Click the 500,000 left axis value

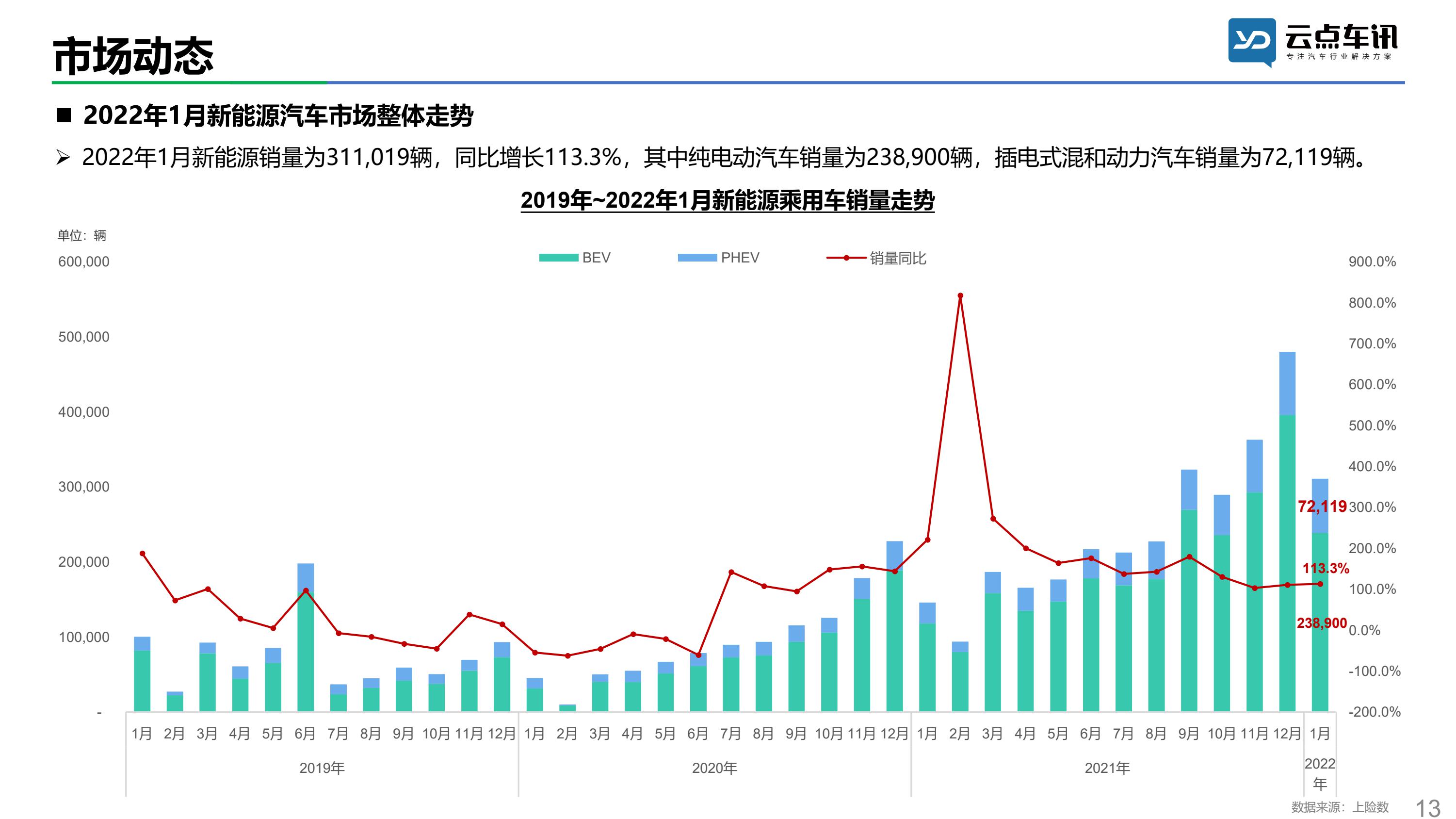83,337
